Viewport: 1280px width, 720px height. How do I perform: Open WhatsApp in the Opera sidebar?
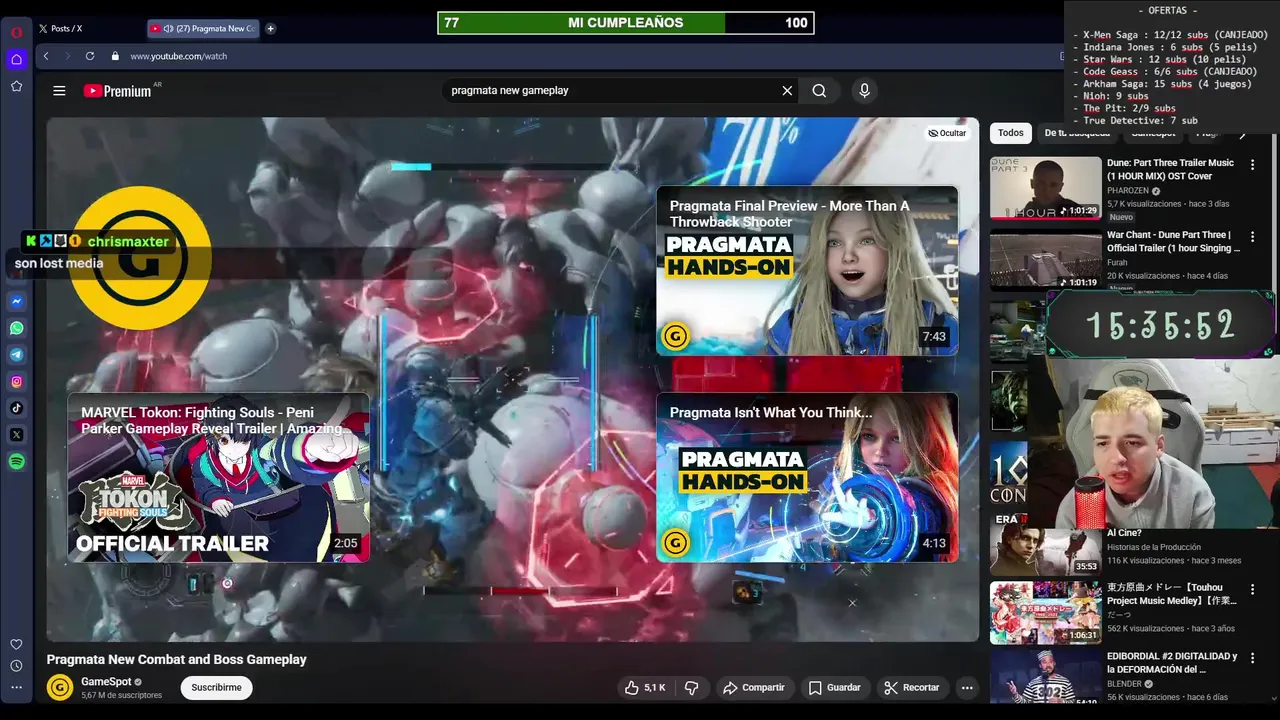coord(16,328)
